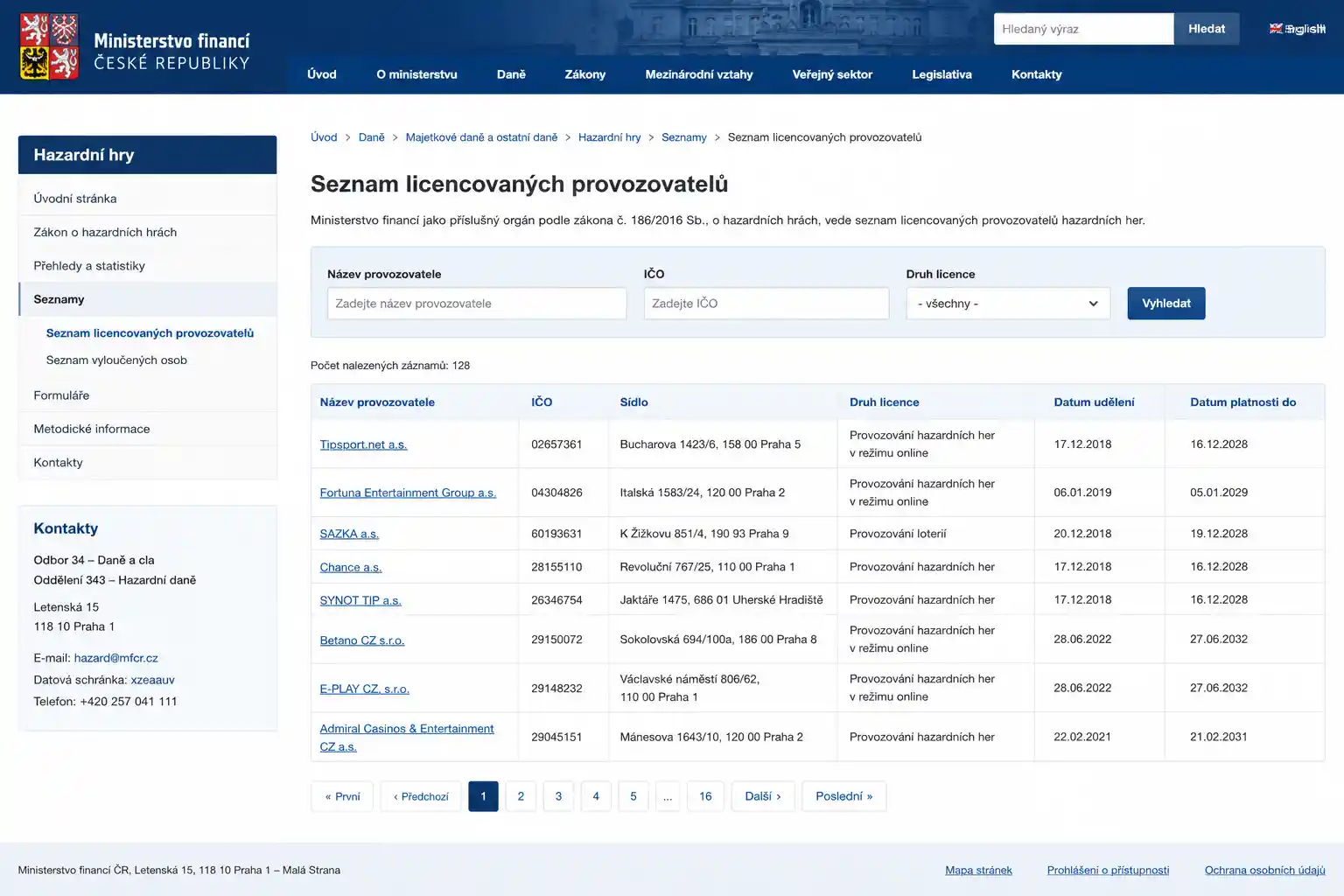Go to the Poslední » last page button
The width and height of the screenshot is (1344, 896).
tap(844, 796)
